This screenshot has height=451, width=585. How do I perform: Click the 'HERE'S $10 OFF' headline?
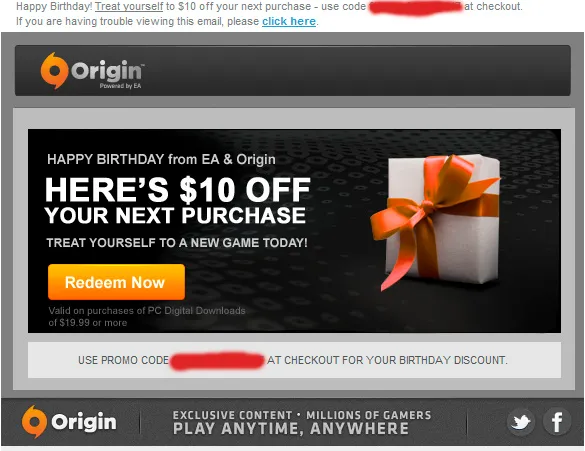(x=178, y=190)
